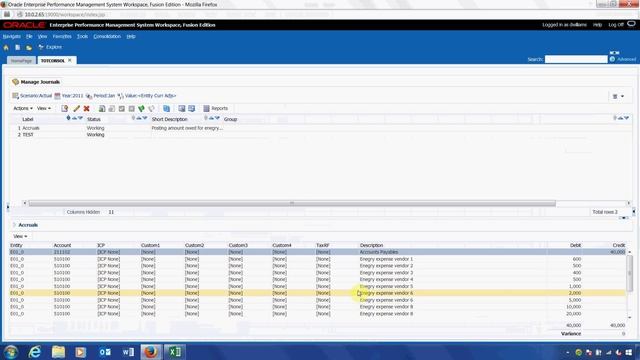This screenshot has width=640, height=360.
Task: Open the File menu
Action: (29, 36)
